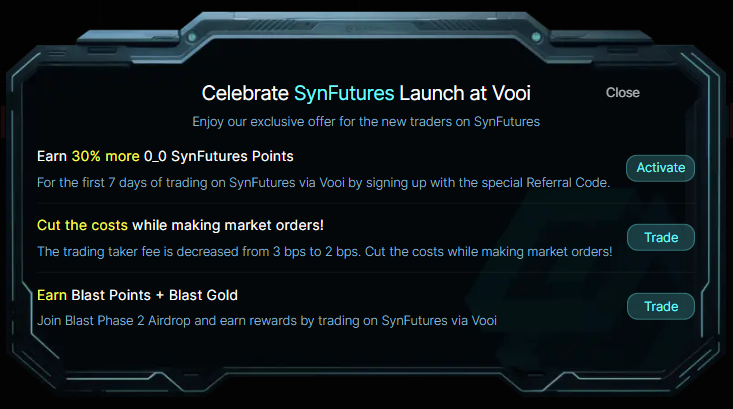Click the yellow 'Earn' in Blast heading
Screen dimensions: 733x409
click(x=52, y=295)
